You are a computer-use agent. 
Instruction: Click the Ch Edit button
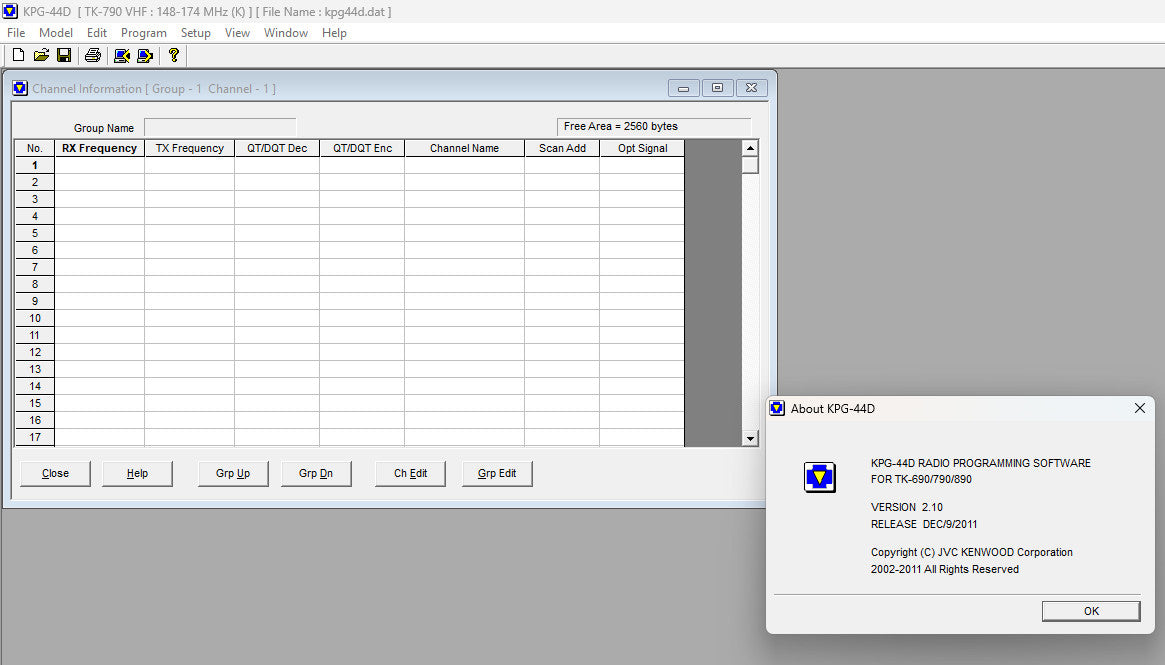(410, 473)
